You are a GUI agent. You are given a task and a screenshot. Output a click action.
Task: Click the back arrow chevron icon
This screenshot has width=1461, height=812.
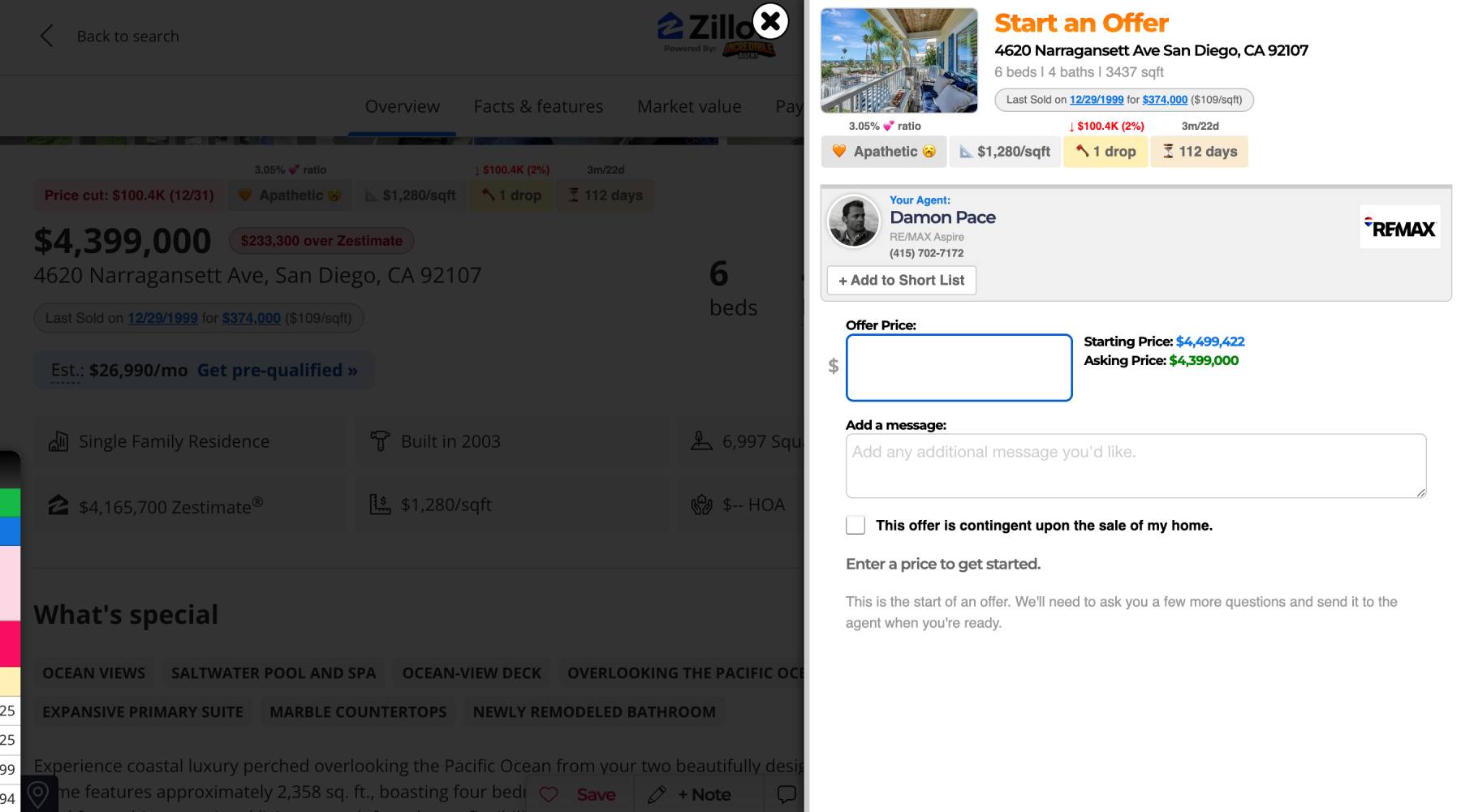tap(46, 36)
